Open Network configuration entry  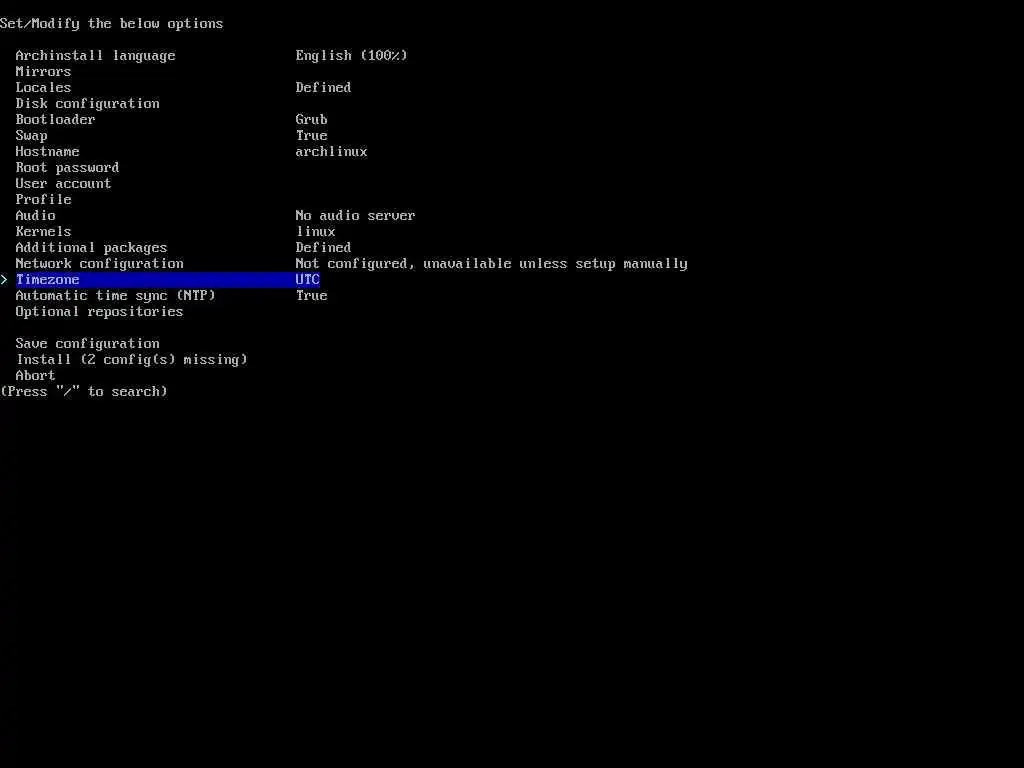99,264
